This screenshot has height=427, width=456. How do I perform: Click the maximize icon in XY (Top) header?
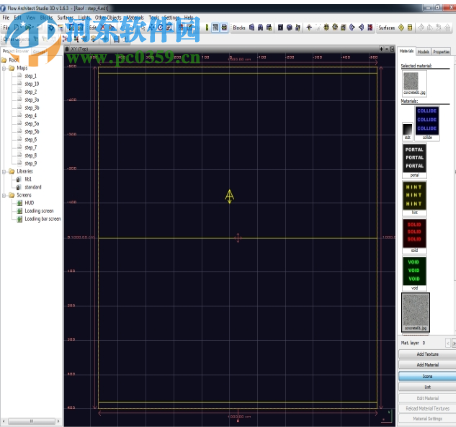392,49
